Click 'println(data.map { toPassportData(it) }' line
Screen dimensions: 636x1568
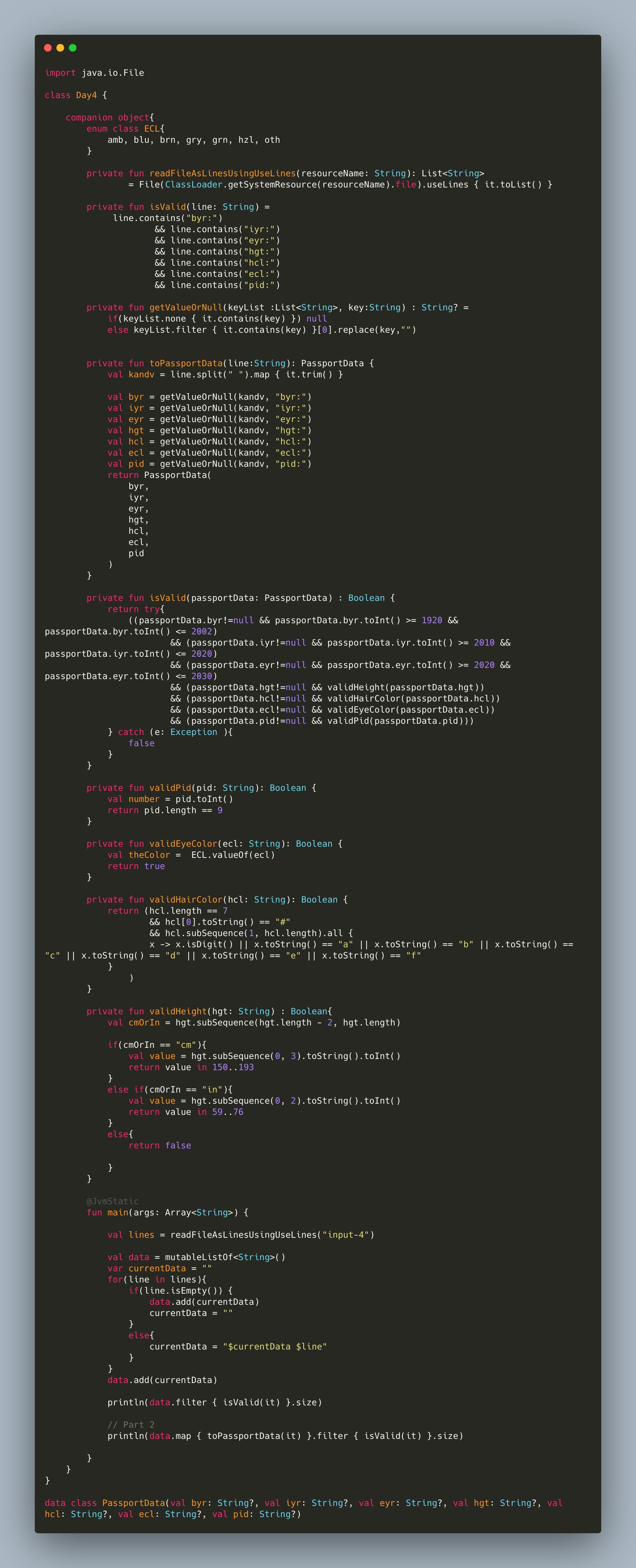pyautogui.click(x=286, y=1436)
